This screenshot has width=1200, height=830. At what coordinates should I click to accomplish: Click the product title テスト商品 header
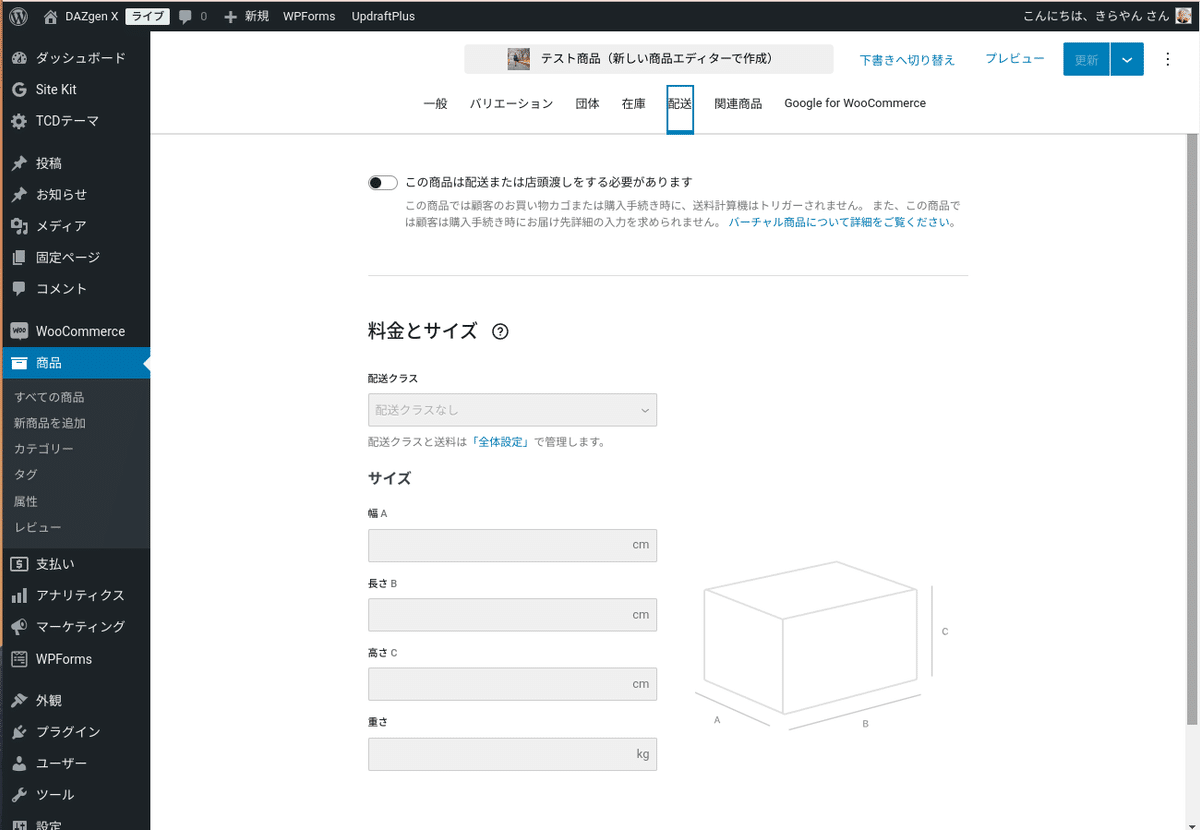(657, 59)
